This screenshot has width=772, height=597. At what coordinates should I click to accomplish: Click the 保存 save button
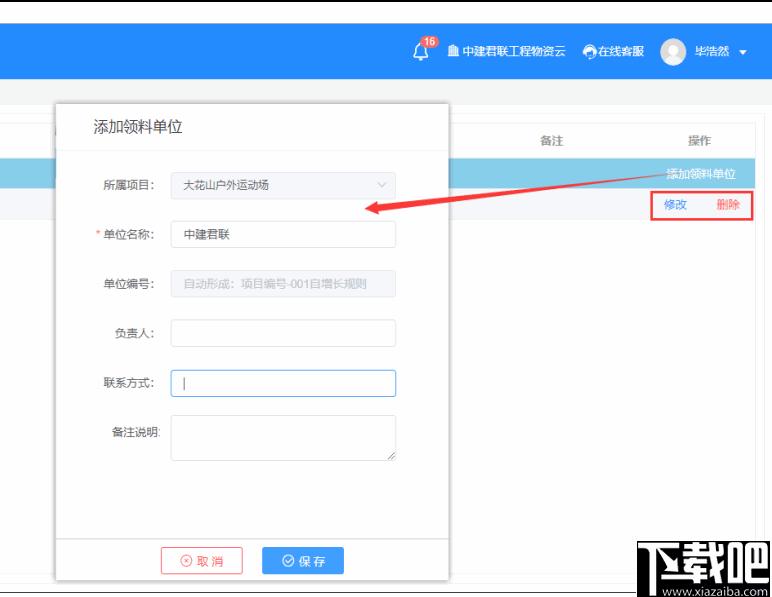tap(303, 561)
